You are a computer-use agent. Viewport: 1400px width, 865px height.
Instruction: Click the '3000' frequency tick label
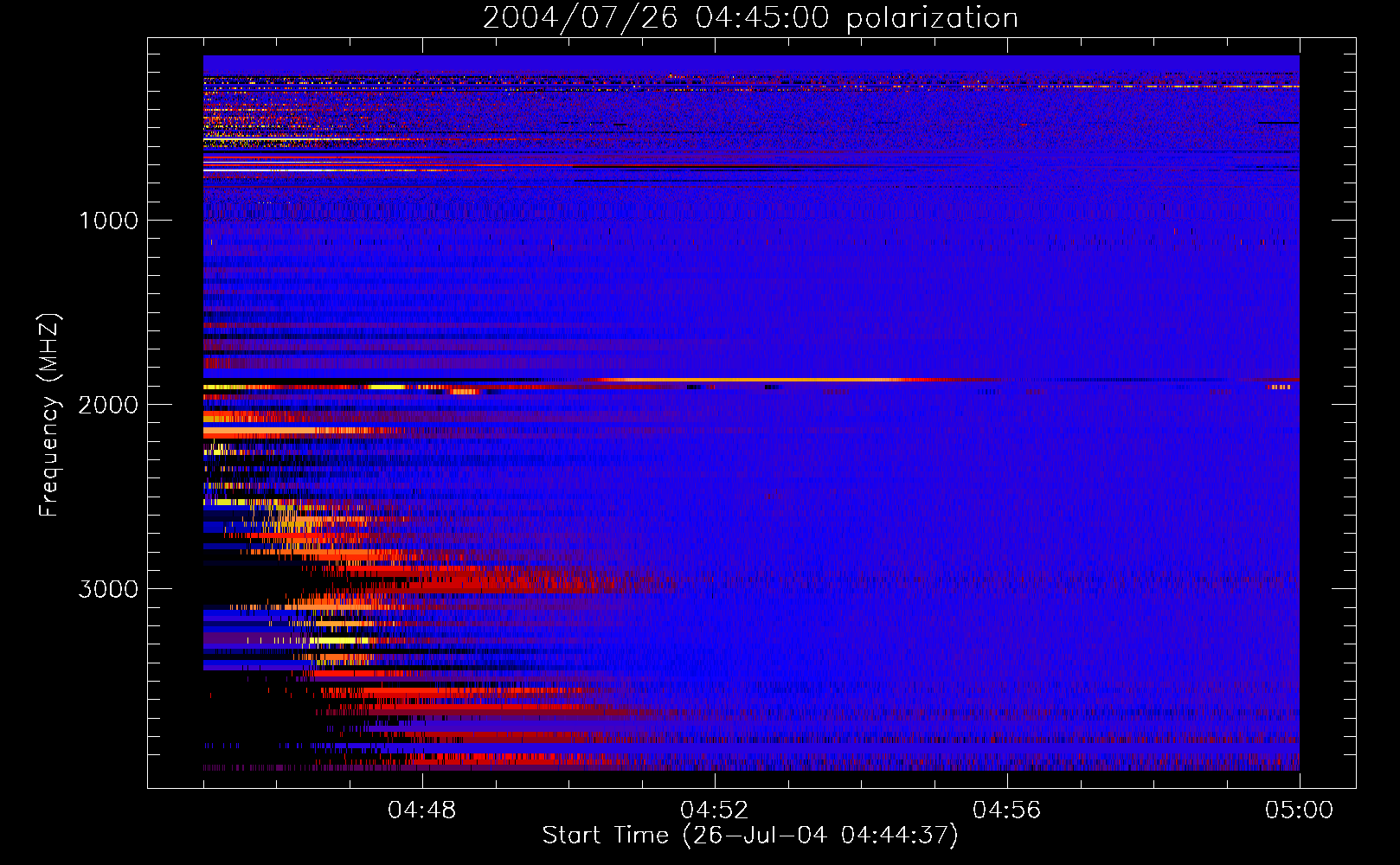[x=108, y=589]
